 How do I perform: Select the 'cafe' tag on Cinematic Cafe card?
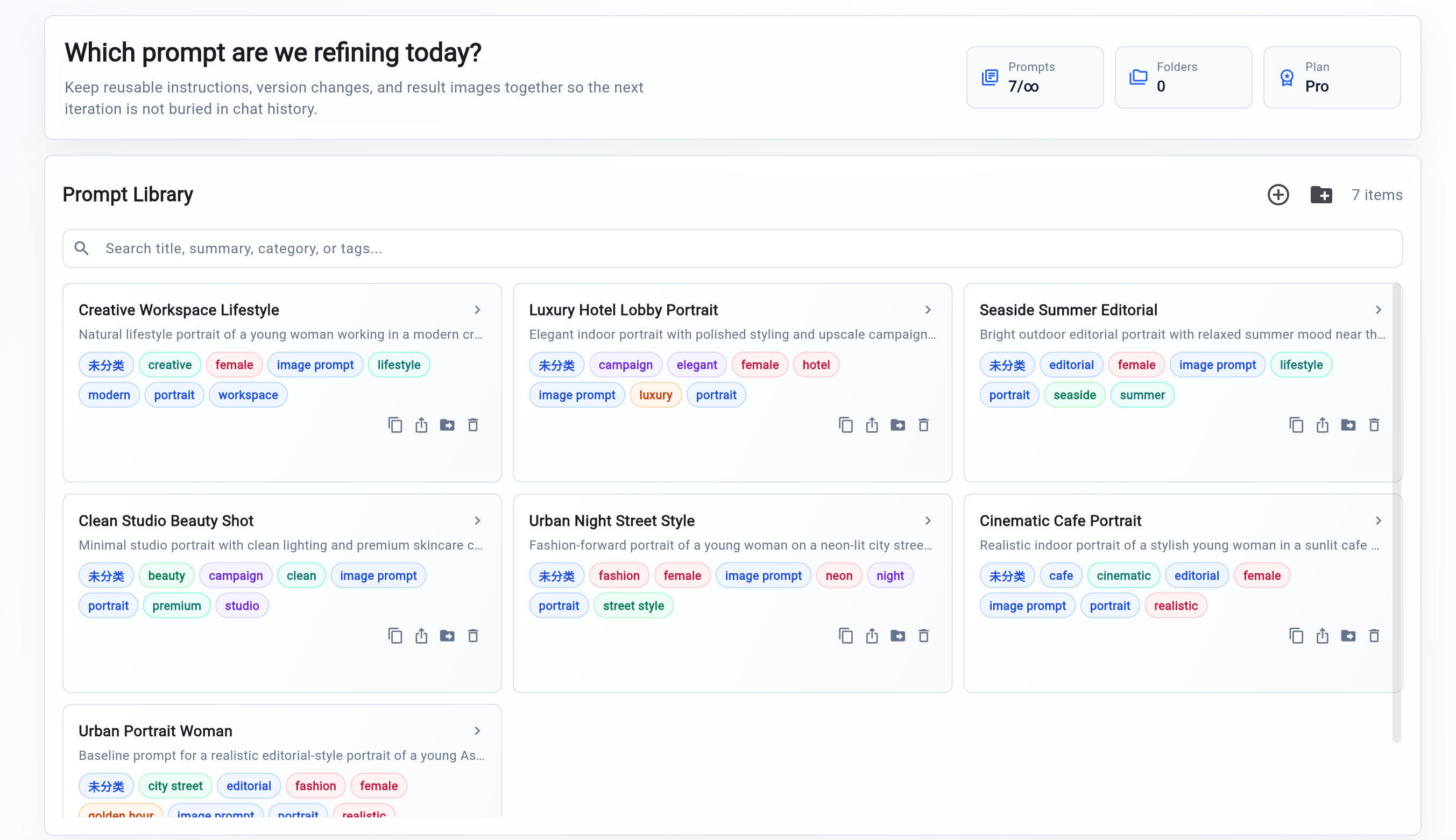tap(1061, 576)
